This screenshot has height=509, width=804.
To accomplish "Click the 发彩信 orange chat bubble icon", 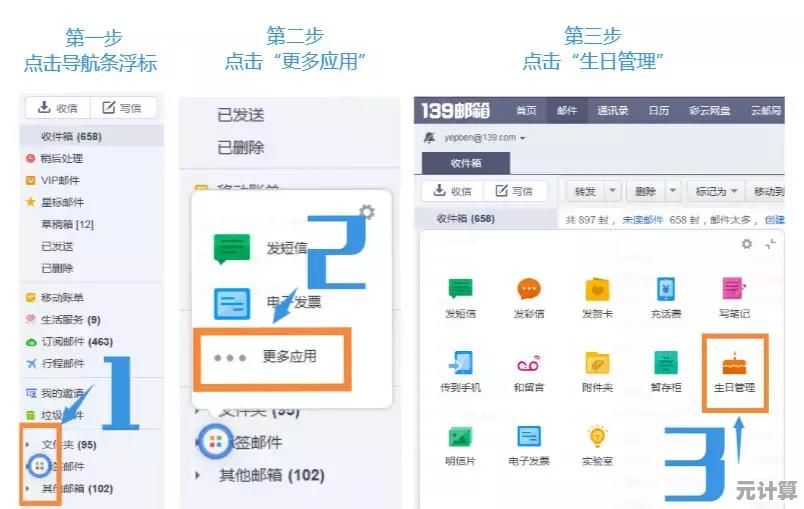I will click(529, 290).
